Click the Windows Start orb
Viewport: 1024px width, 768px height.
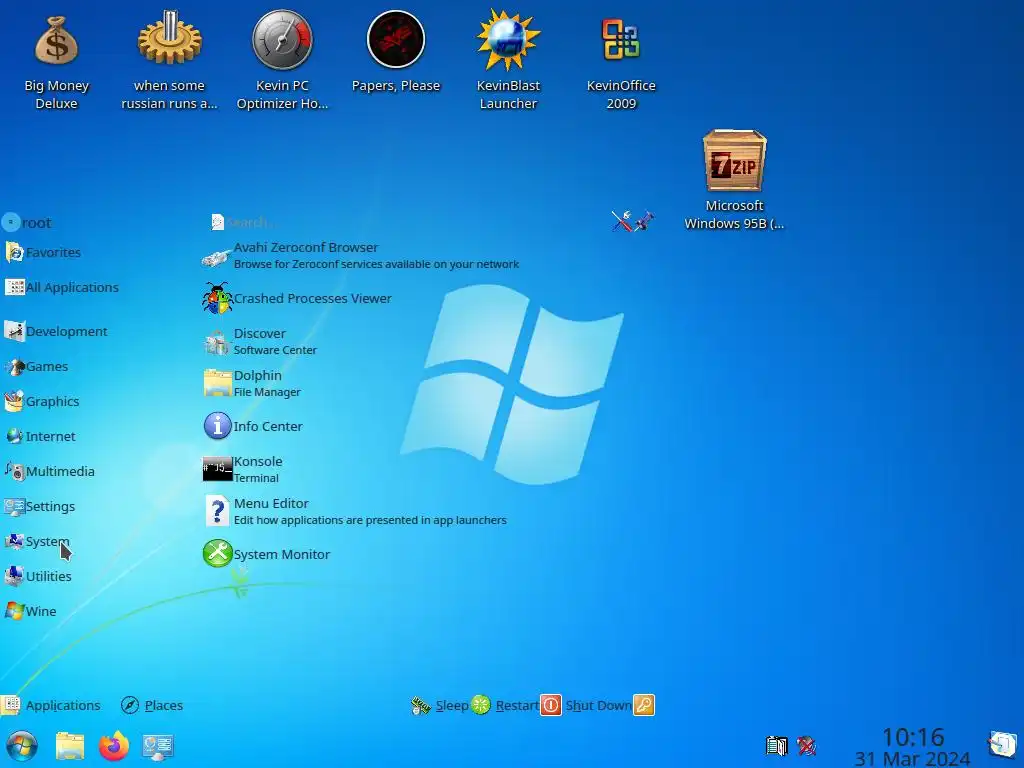[22, 746]
